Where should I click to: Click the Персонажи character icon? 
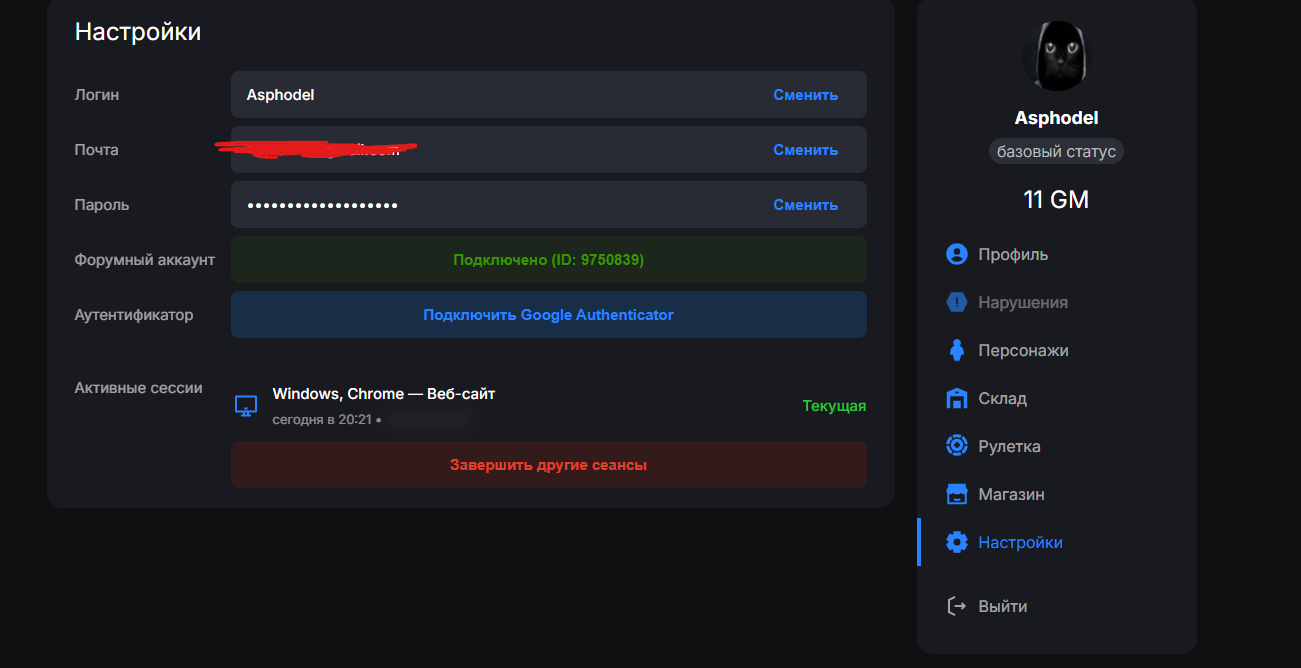click(957, 350)
